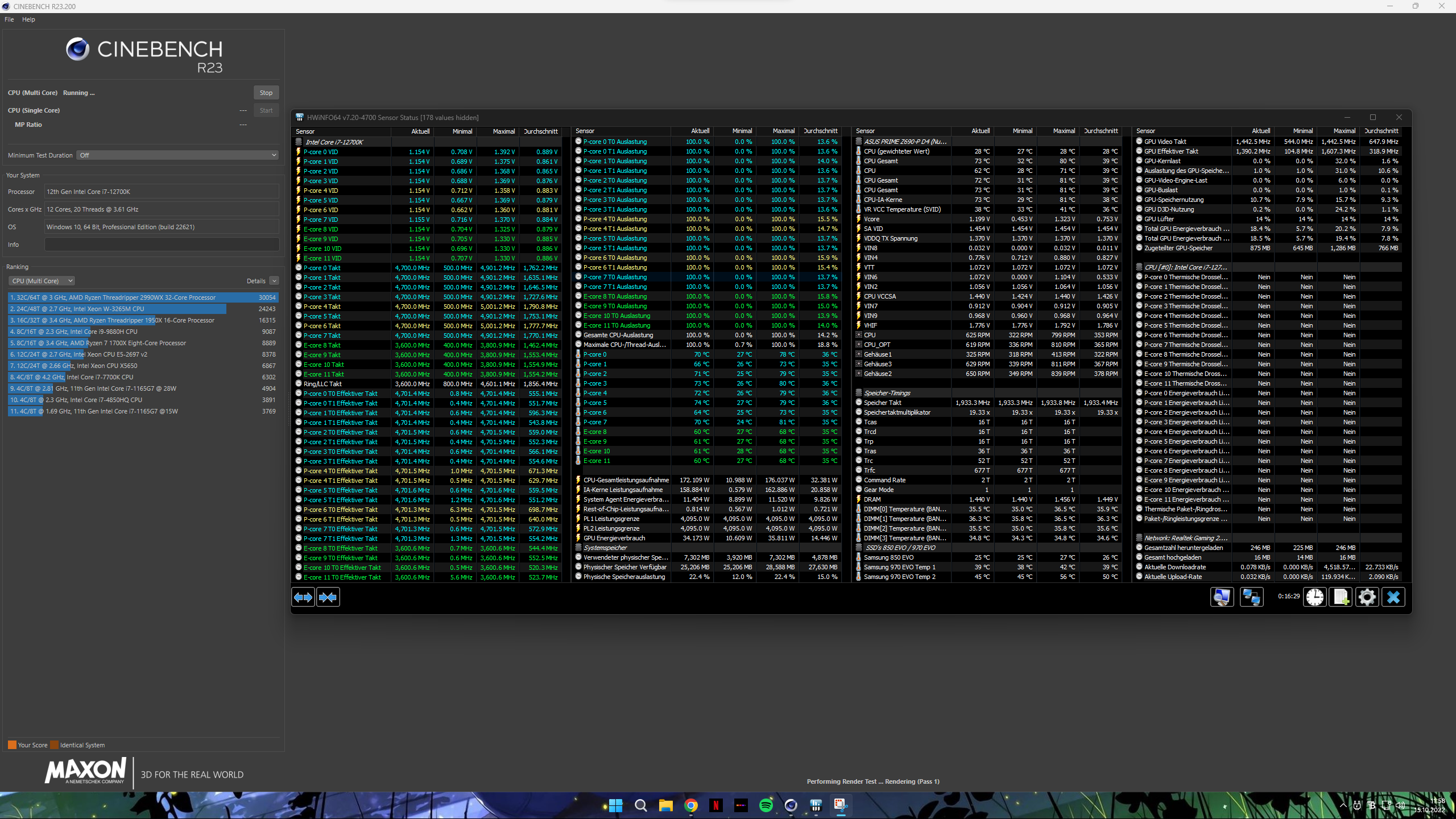Open the Minimum Test Duration dropdown
Viewport: 1456px width, 819px height.
pos(178,155)
